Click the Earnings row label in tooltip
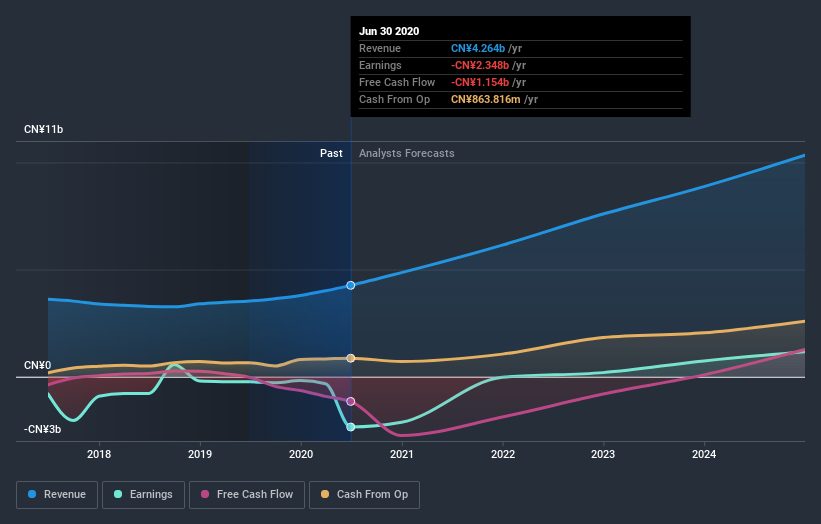Screen dimensions: 821x524 click(x=380, y=65)
